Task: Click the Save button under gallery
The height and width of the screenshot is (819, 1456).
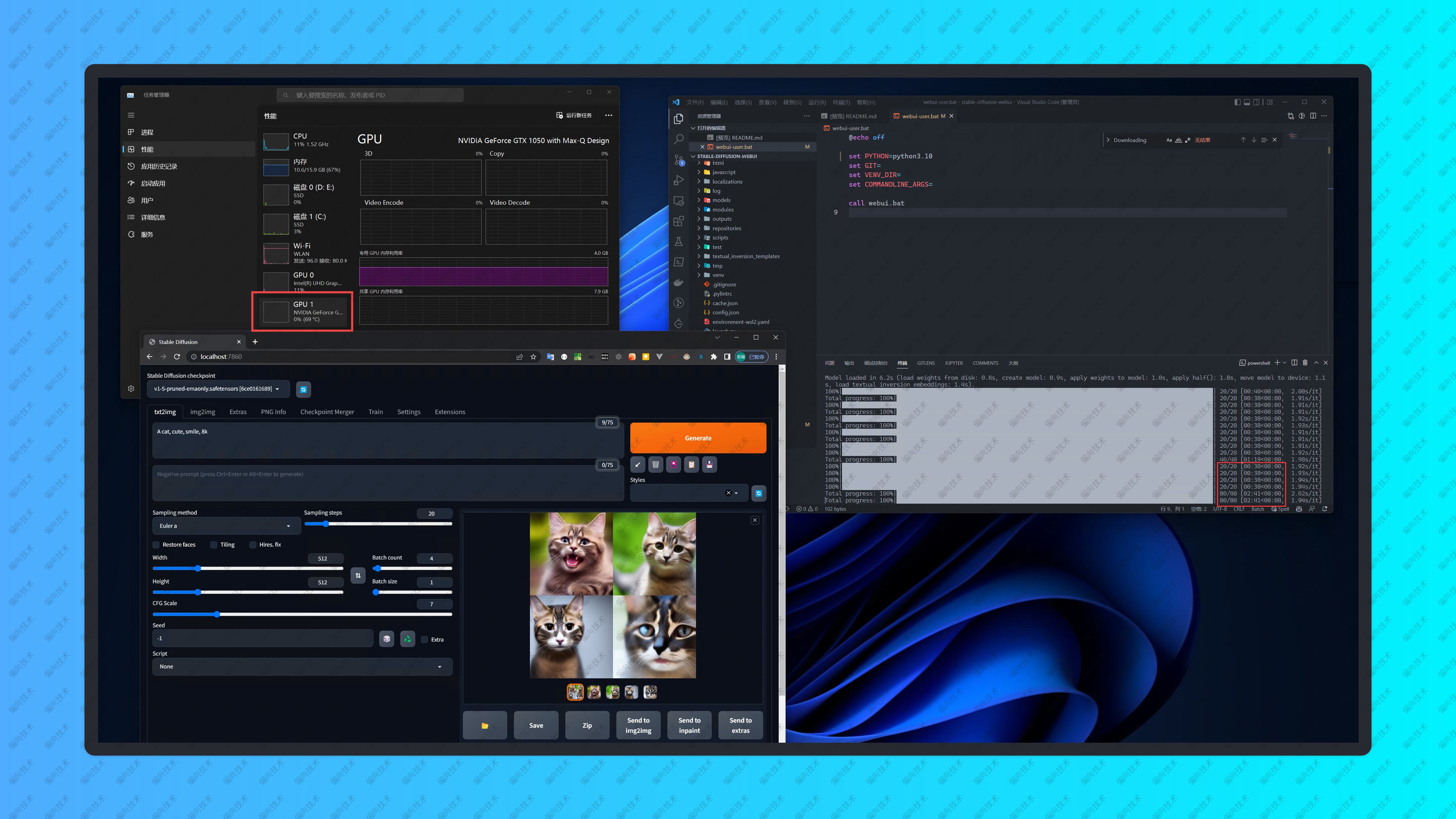Action: 536,726
